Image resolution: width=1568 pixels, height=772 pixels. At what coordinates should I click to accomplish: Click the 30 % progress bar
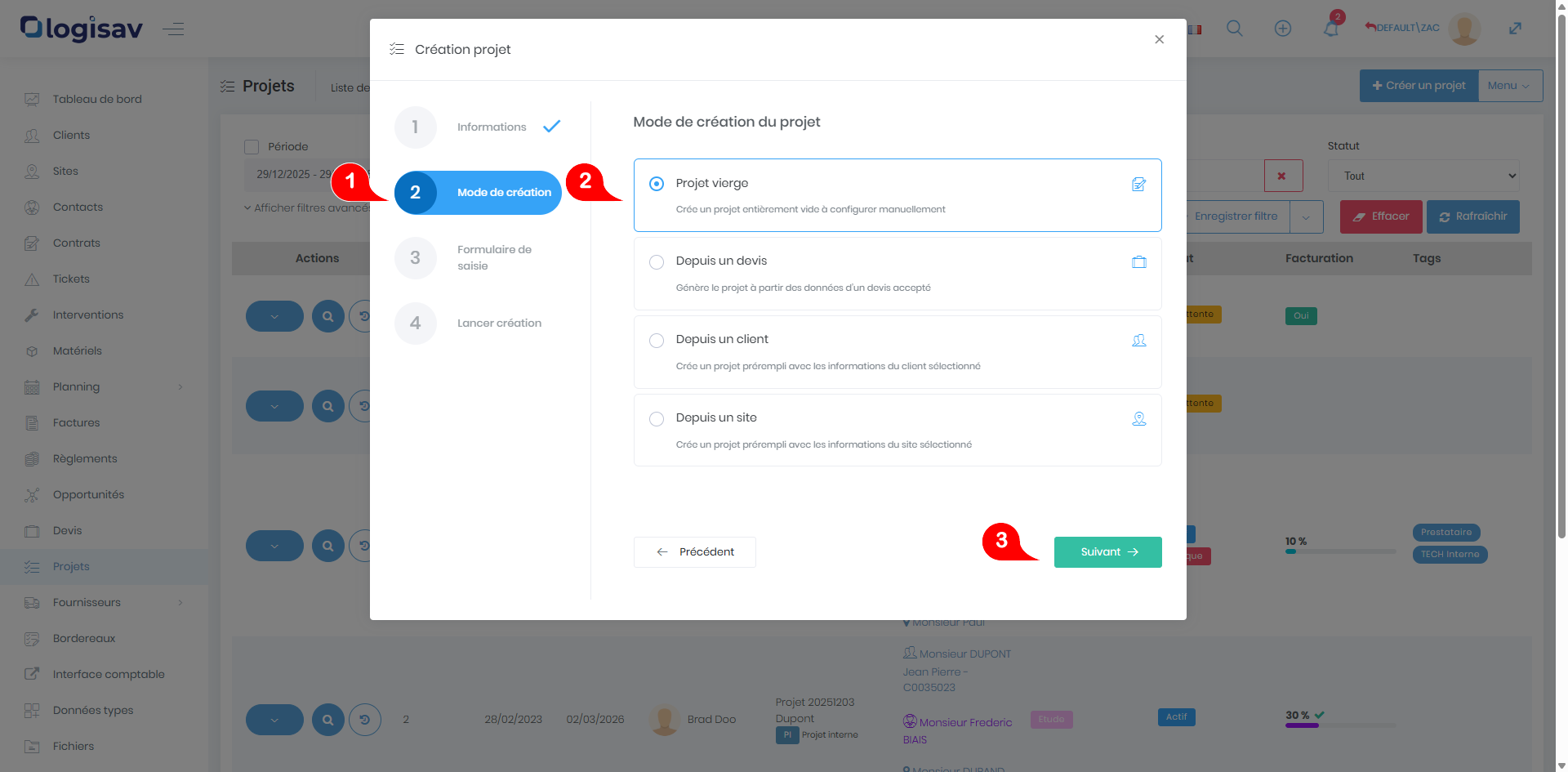[1339, 725]
